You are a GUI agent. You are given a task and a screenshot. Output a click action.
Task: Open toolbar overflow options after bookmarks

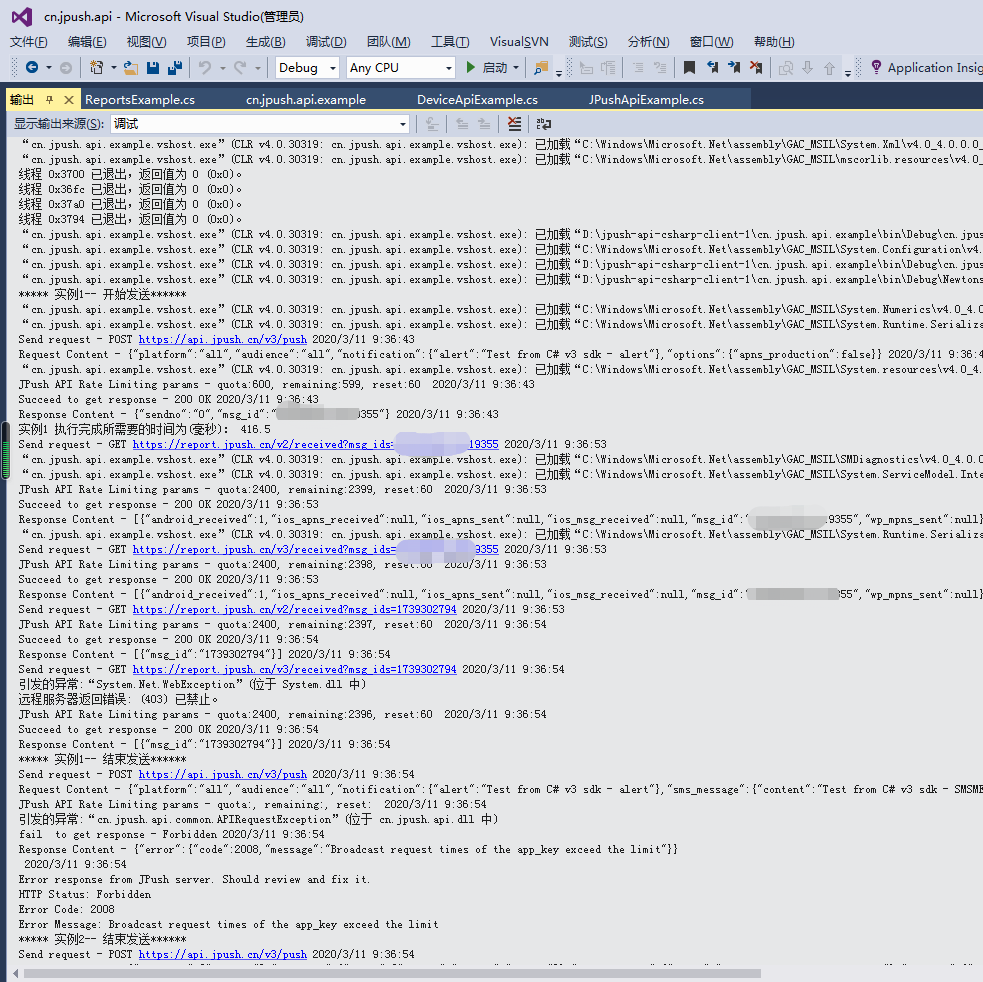pyautogui.click(x=848, y=71)
